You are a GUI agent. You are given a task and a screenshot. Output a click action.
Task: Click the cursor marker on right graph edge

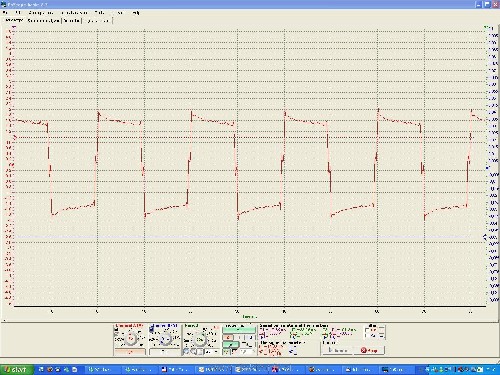[x=485, y=237]
